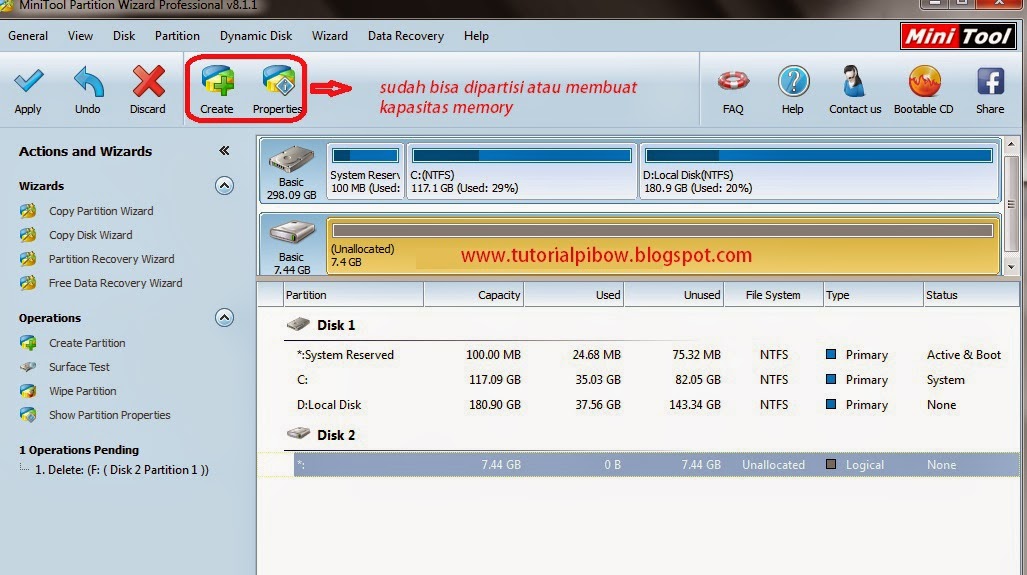Collapse the Actions and Wizards panel
Image resolution: width=1027 pixels, height=575 pixels.
pos(224,151)
